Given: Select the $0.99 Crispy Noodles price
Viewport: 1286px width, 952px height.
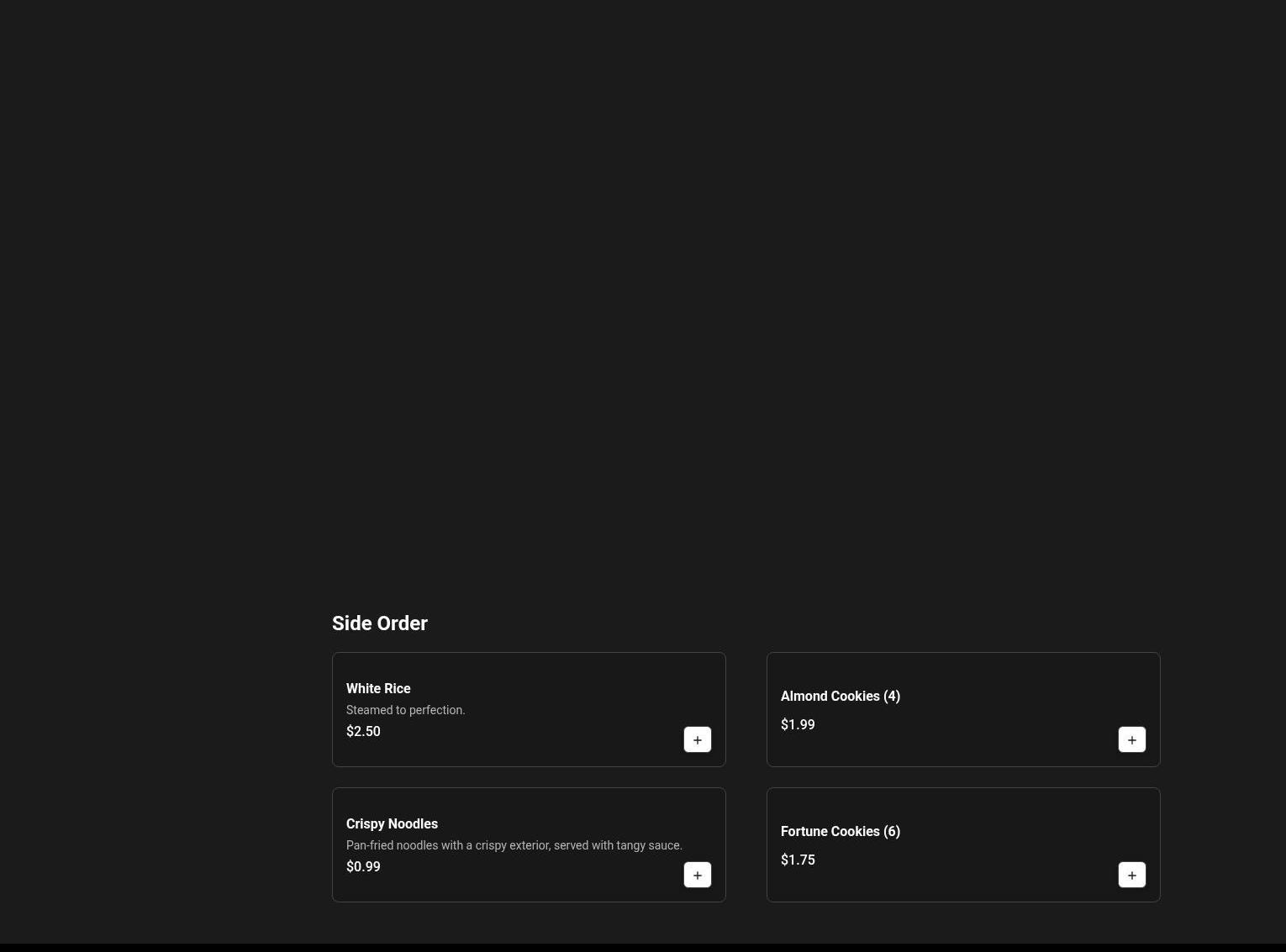Looking at the screenshot, I should pyautogui.click(x=363, y=866).
